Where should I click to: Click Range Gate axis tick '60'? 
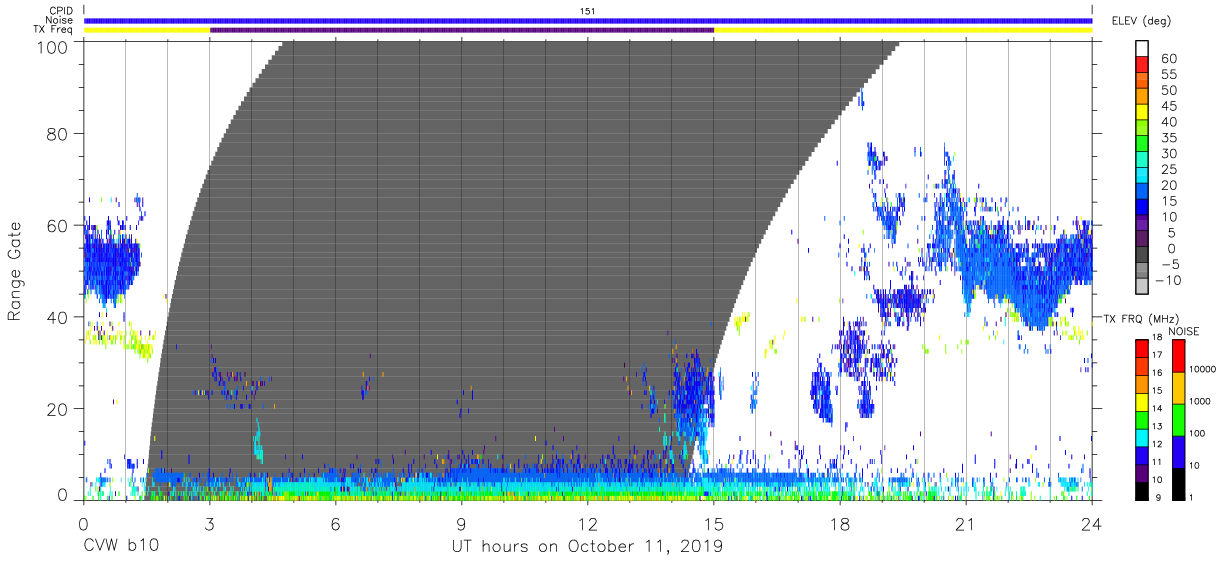(56, 226)
